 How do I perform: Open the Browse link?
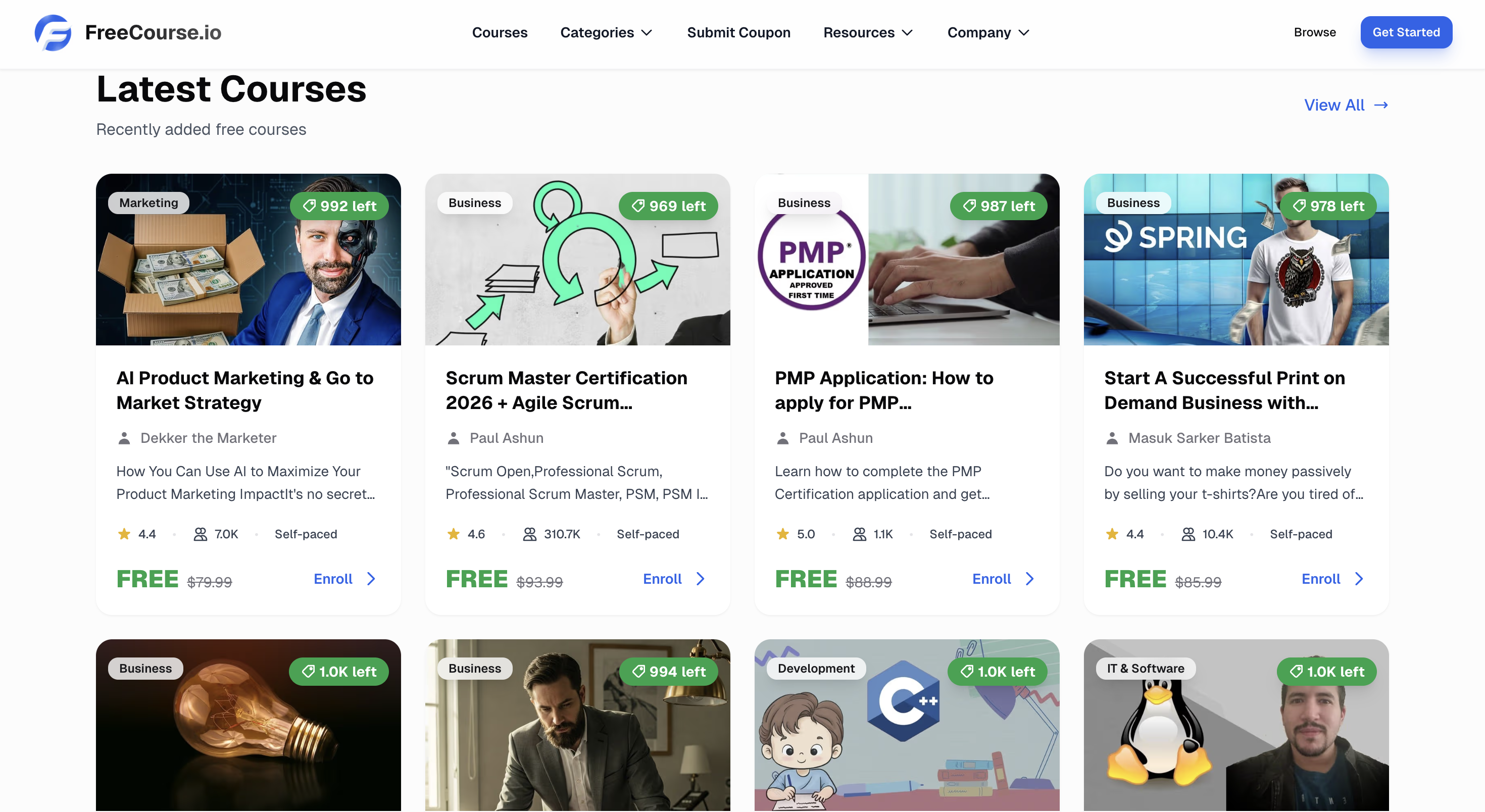1314,32
